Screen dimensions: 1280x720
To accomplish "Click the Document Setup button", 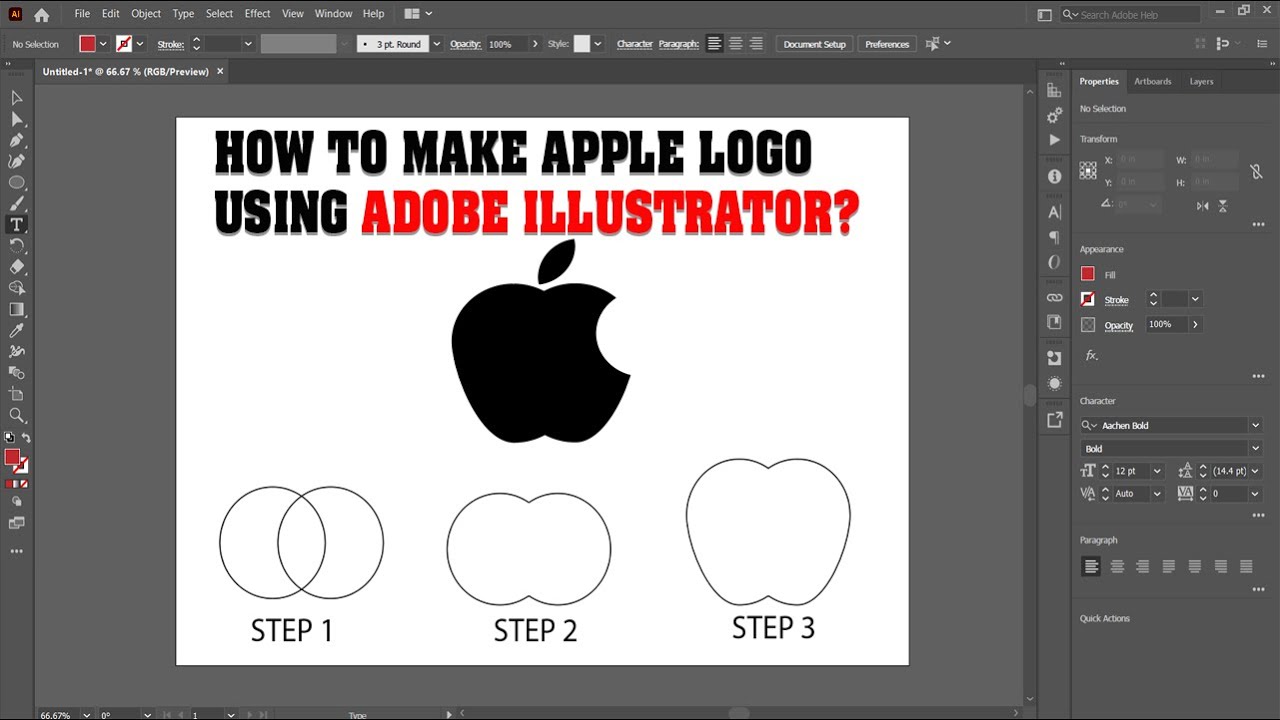I will click(814, 44).
